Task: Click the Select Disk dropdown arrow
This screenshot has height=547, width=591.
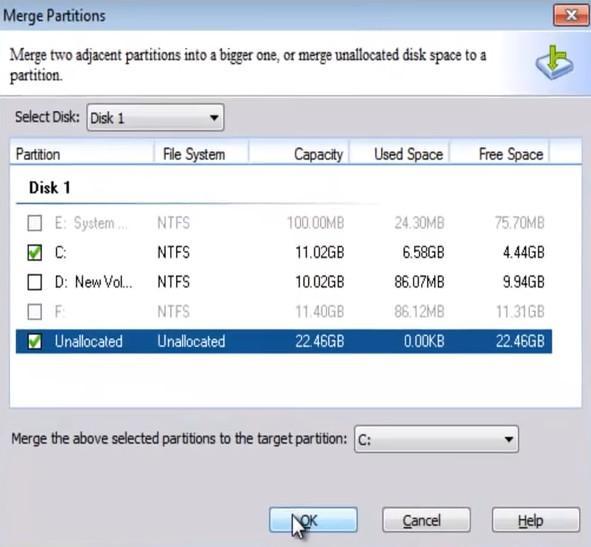Action: coord(214,118)
